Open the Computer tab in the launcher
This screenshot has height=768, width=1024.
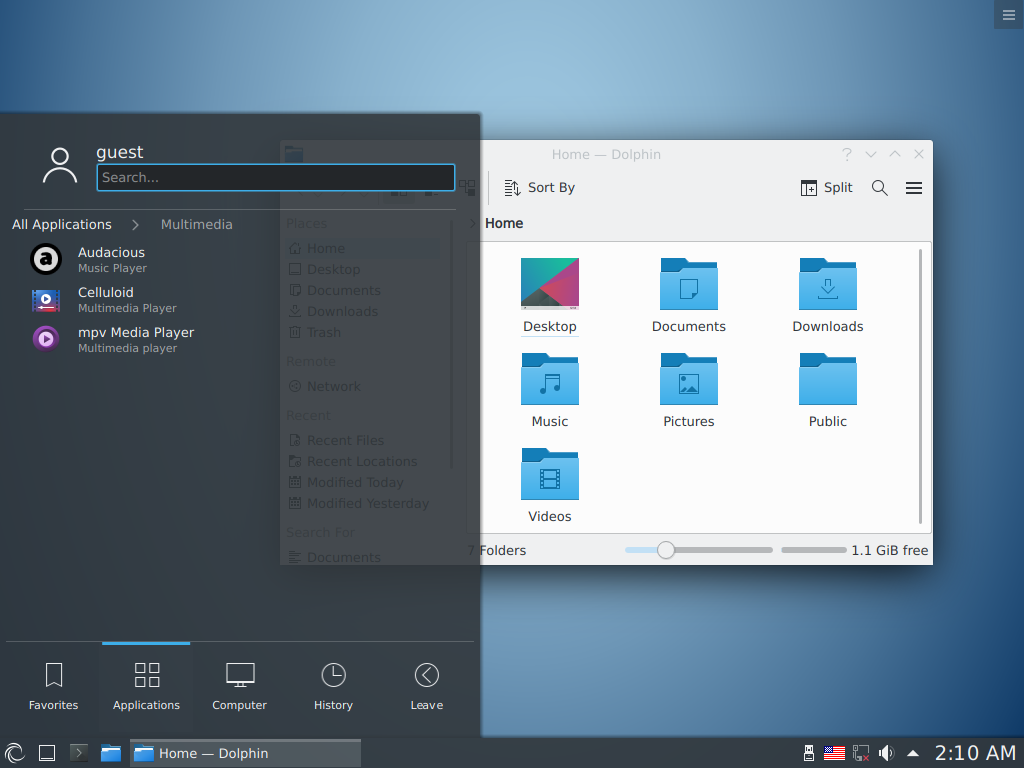[x=239, y=683]
